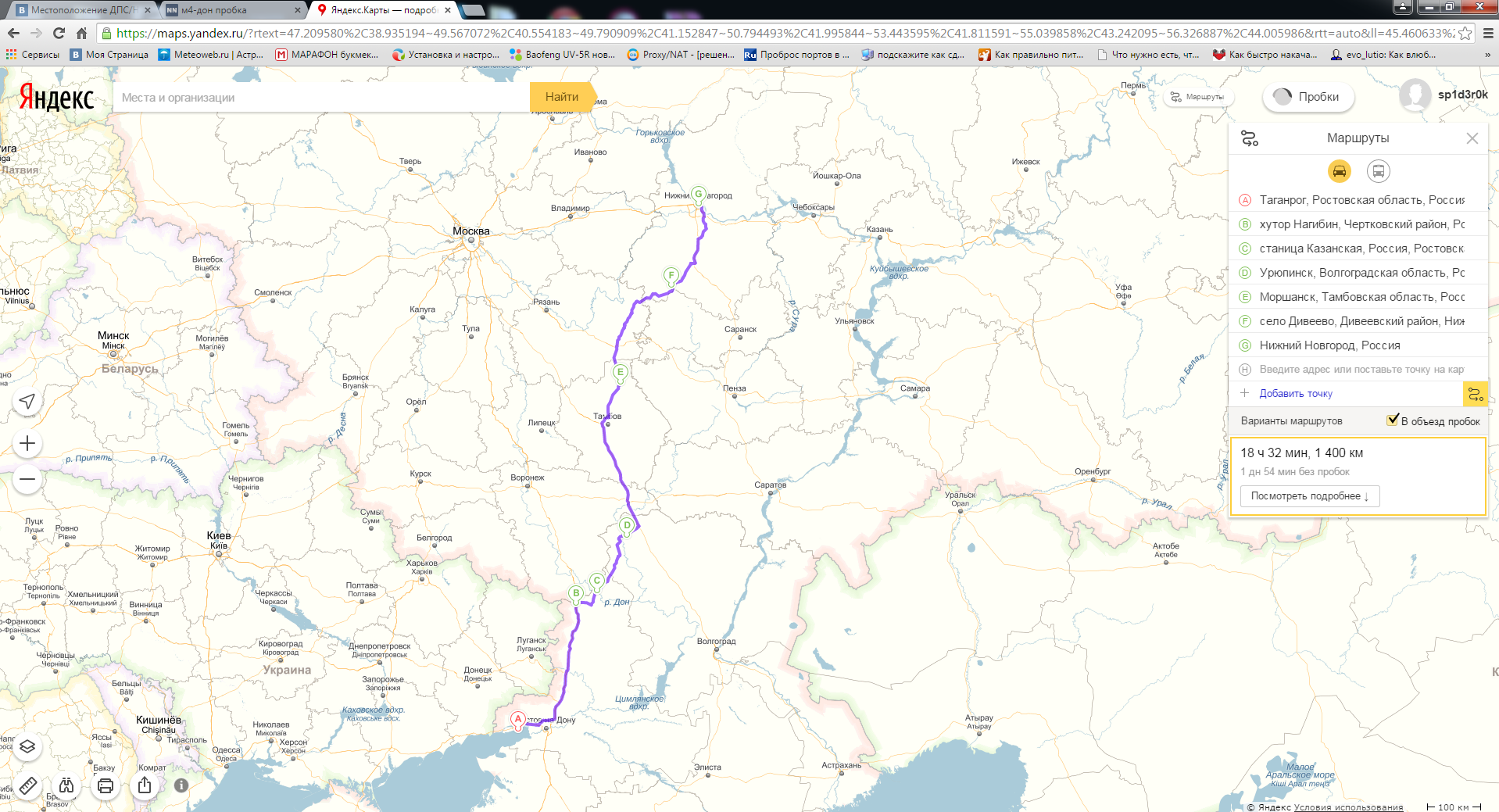This screenshot has width=1499, height=812.
Task: Open the panorama binoculars tool
Action: [x=66, y=785]
